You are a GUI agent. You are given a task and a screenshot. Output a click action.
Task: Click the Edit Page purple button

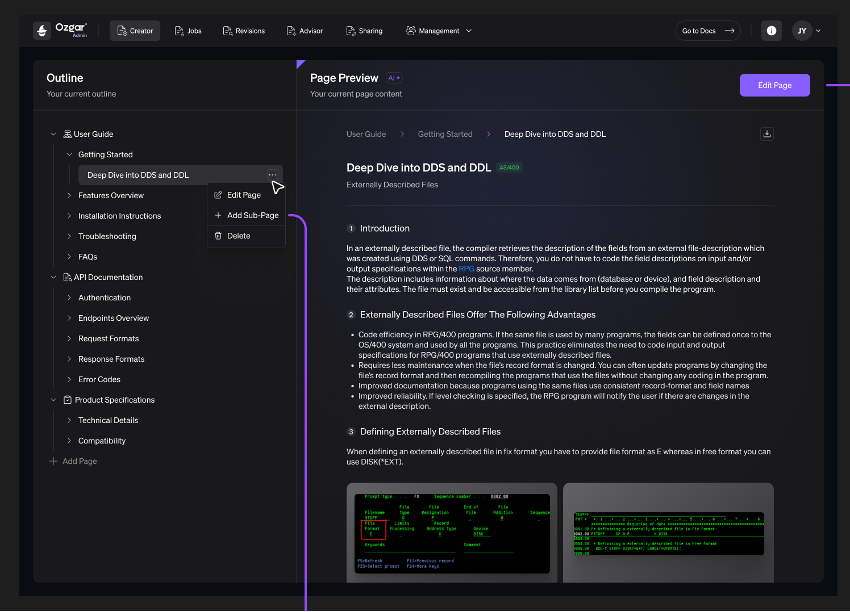click(775, 85)
